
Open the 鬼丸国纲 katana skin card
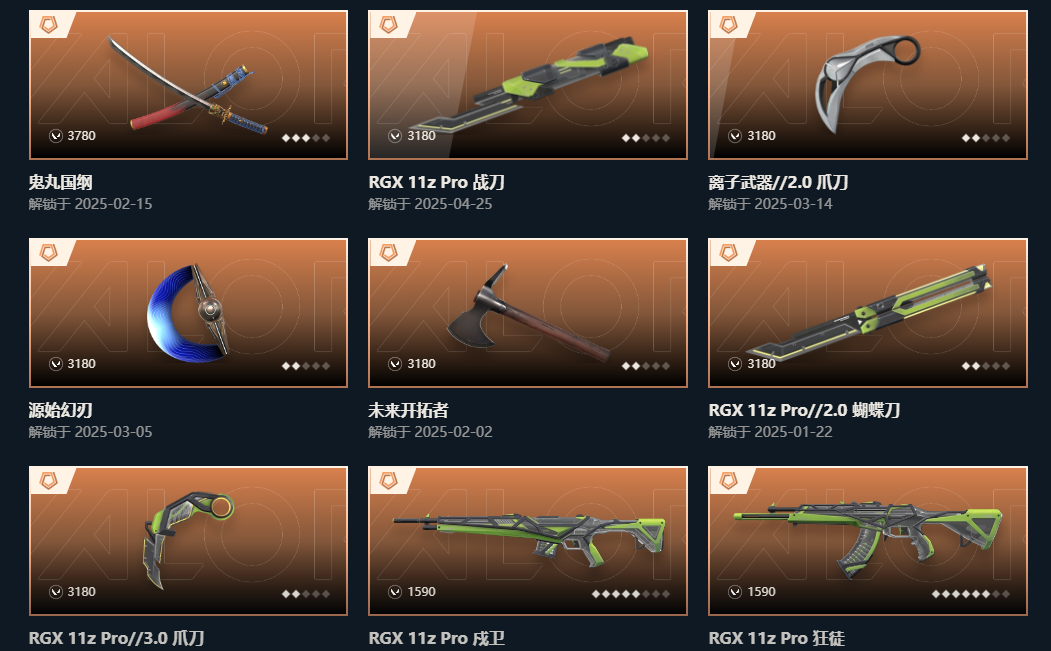tap(188, 85)
